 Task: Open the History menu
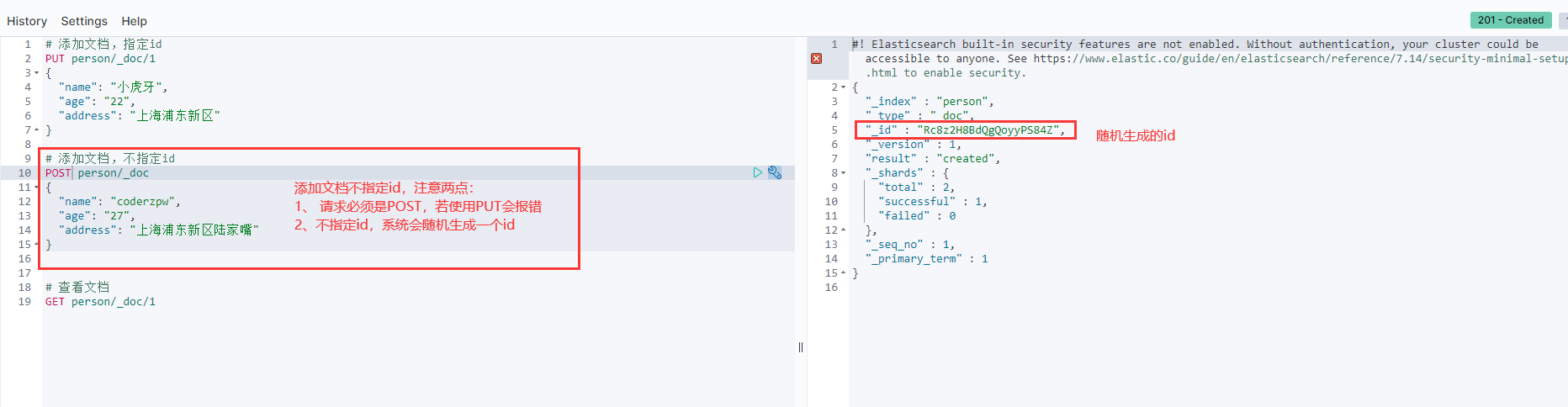pyautogui.click(x=27, y=21)
